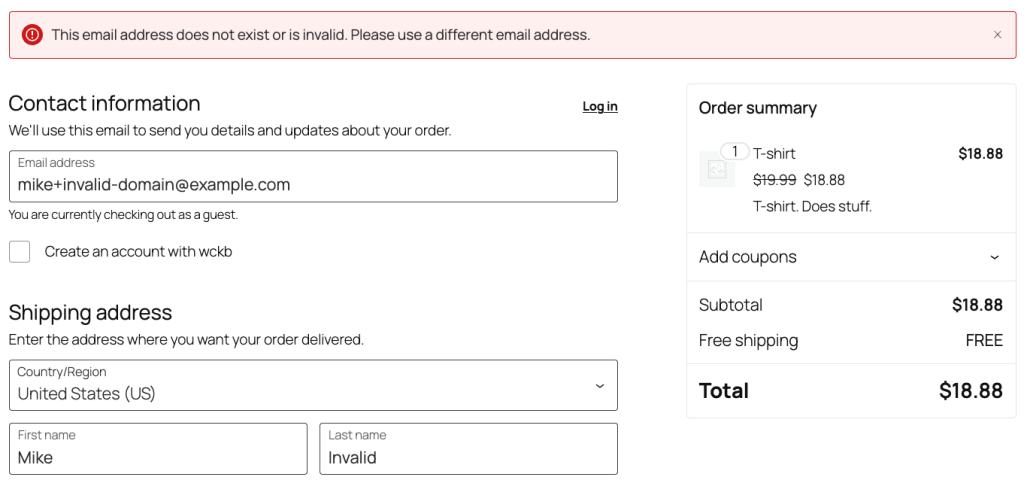Check the Create an account checkbox
Viewport: 1024px width, 483px height.
coord(20,252)
